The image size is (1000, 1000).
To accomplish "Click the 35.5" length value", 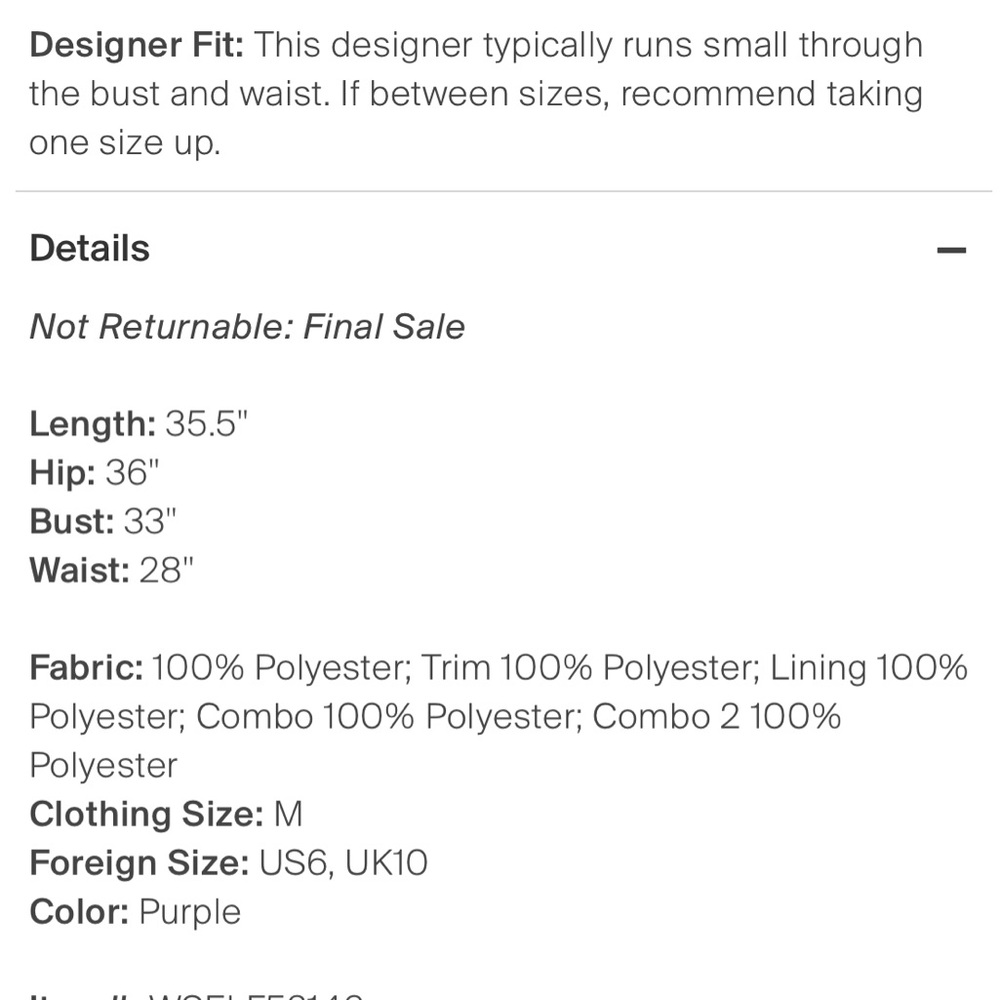I will coord(206,424).
